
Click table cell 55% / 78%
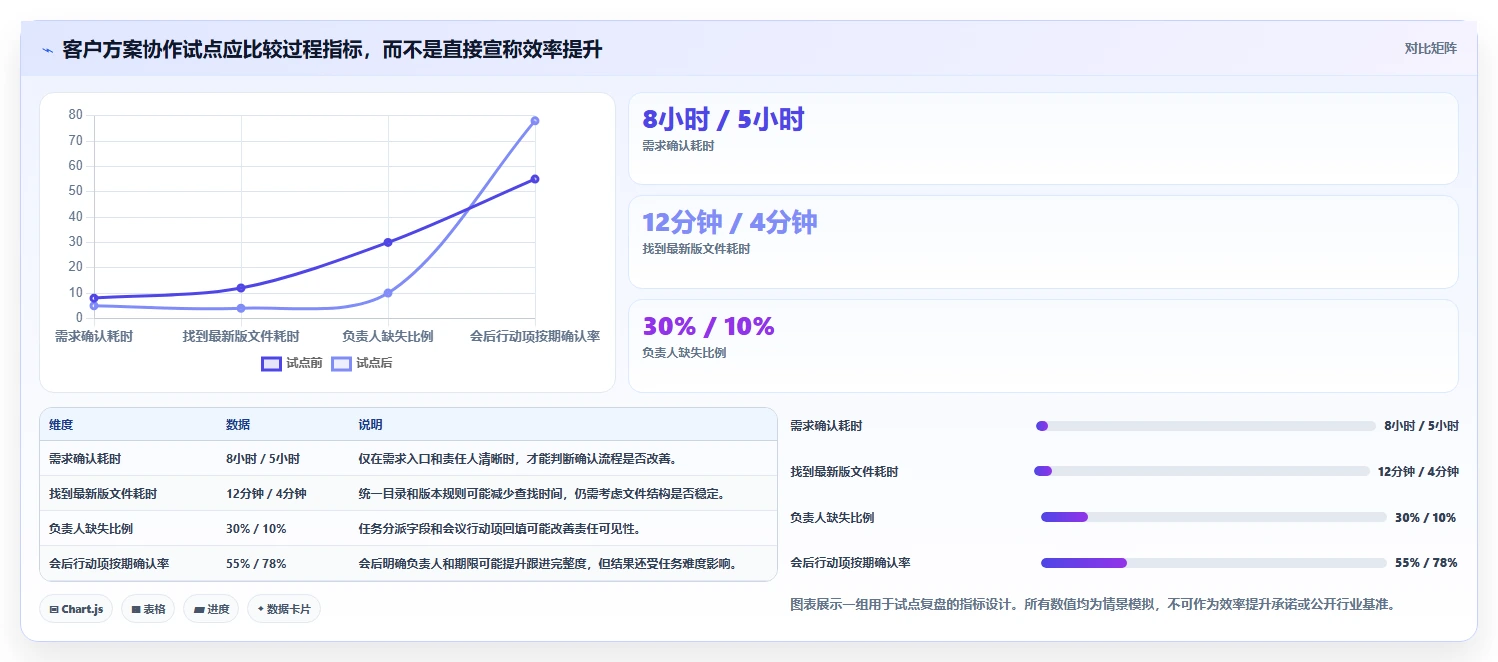click(x=256, y=564)
